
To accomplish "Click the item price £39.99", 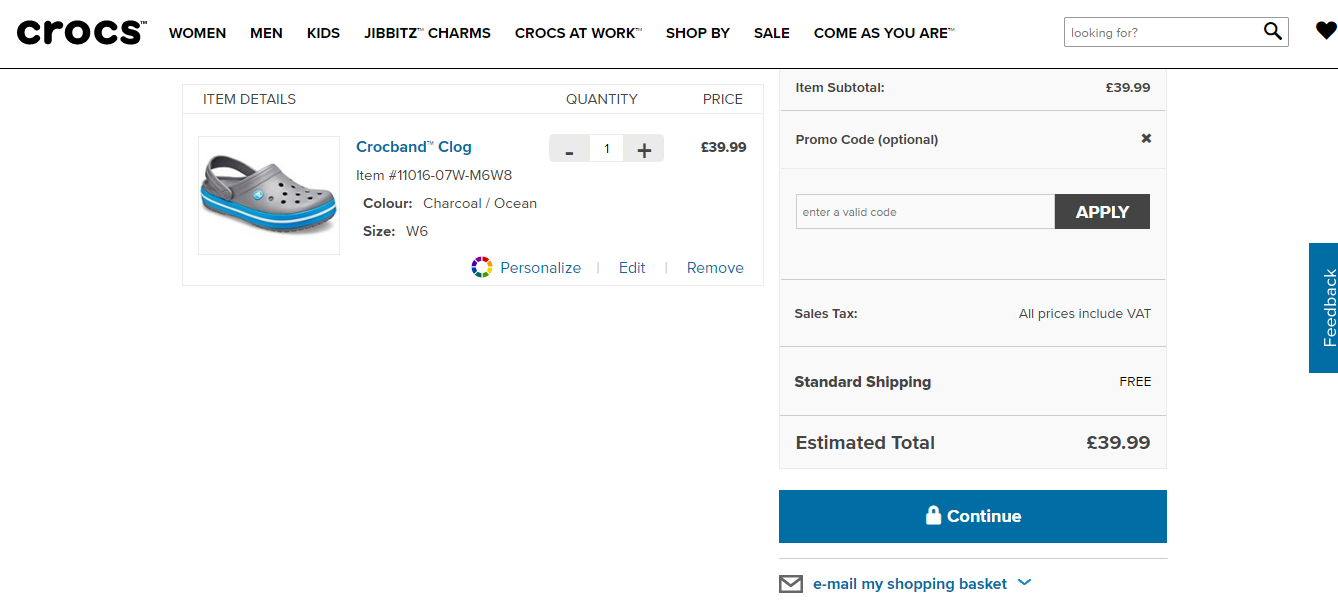I will [724, 147].
